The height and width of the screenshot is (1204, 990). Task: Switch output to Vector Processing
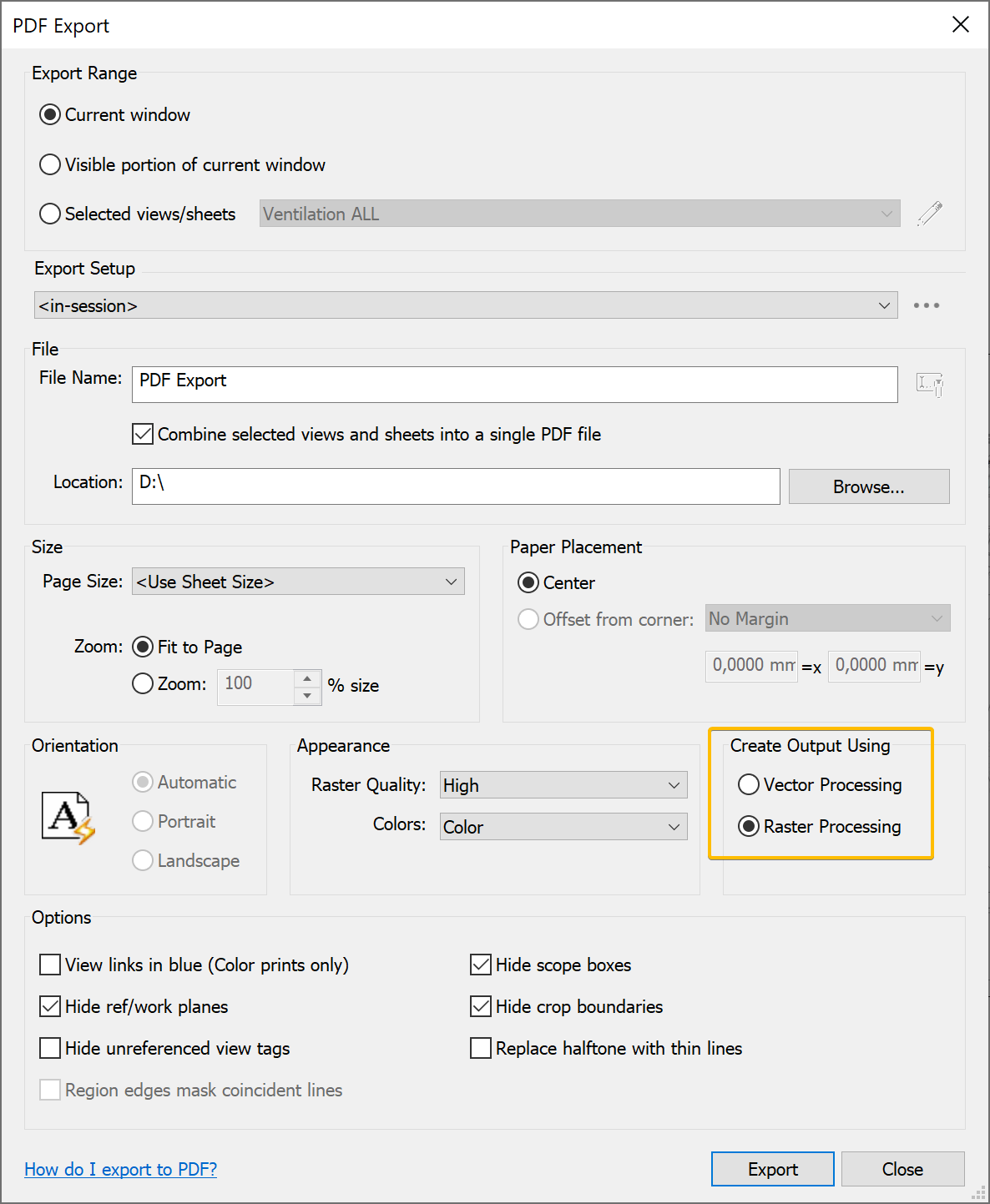(x=749, y=784)
